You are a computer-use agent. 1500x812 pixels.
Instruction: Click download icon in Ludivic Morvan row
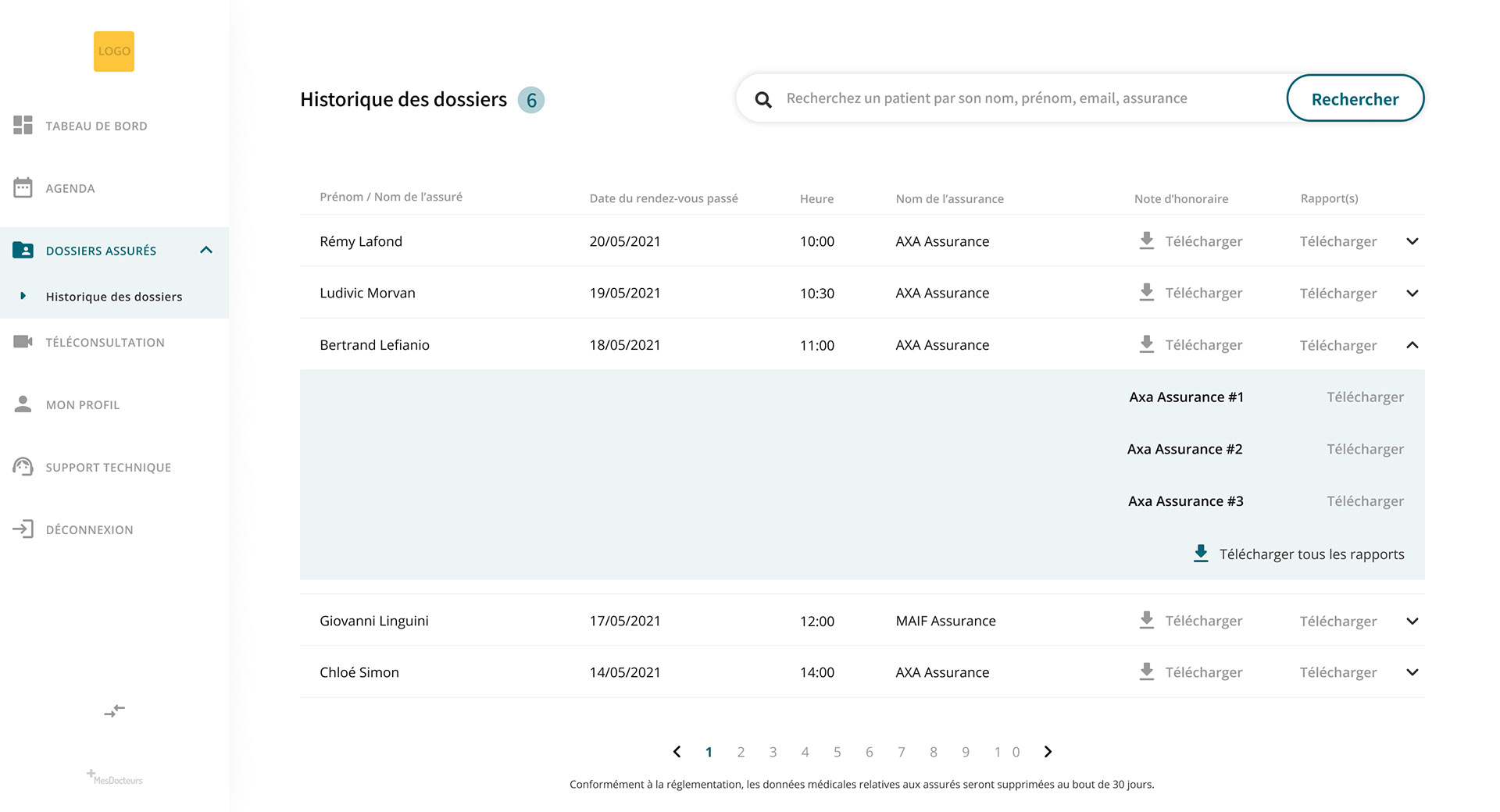[x=1146, y=293]
